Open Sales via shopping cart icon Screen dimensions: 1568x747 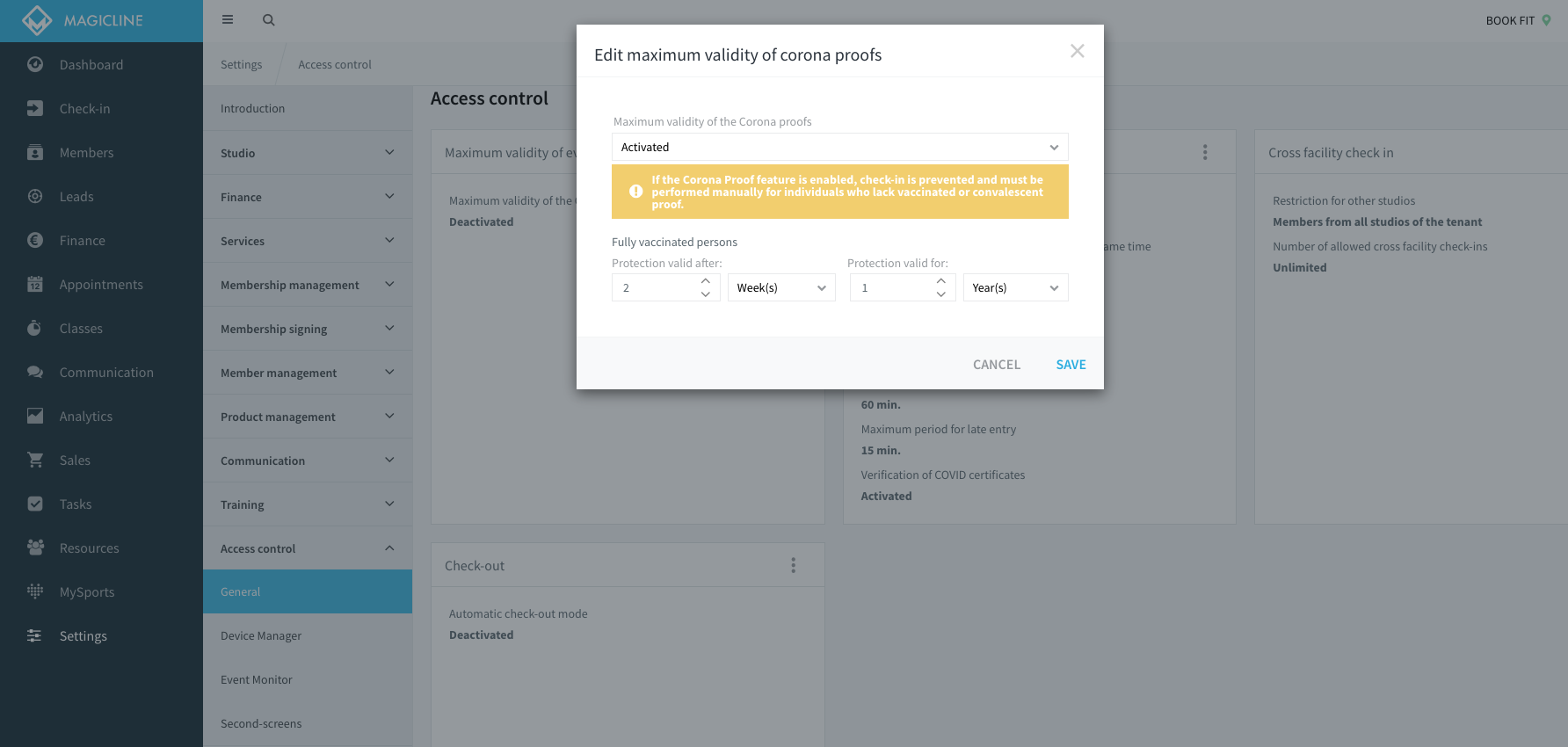click(35, 460)
